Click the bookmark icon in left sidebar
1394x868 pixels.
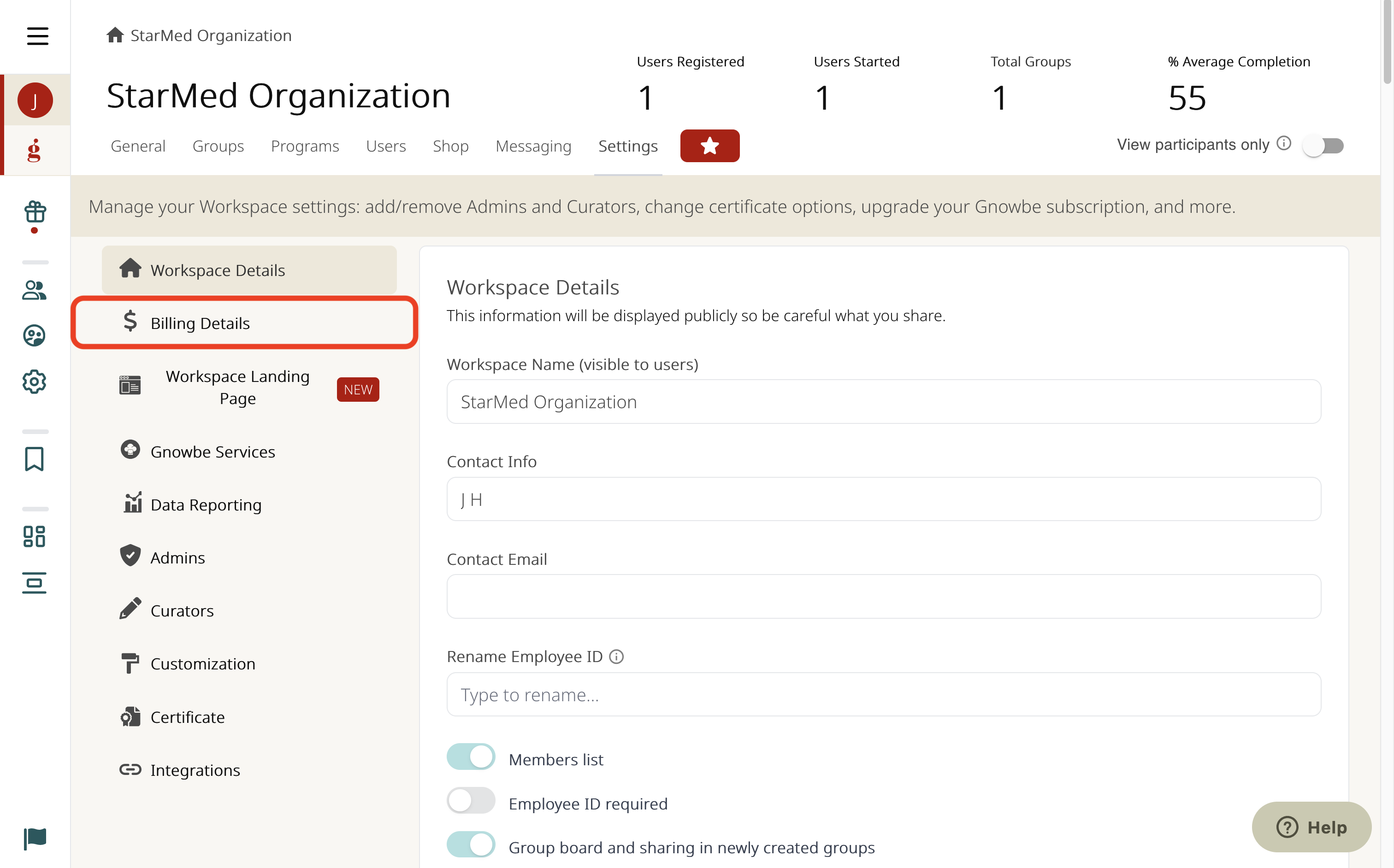pyautogui.click(x=35, y=459)
